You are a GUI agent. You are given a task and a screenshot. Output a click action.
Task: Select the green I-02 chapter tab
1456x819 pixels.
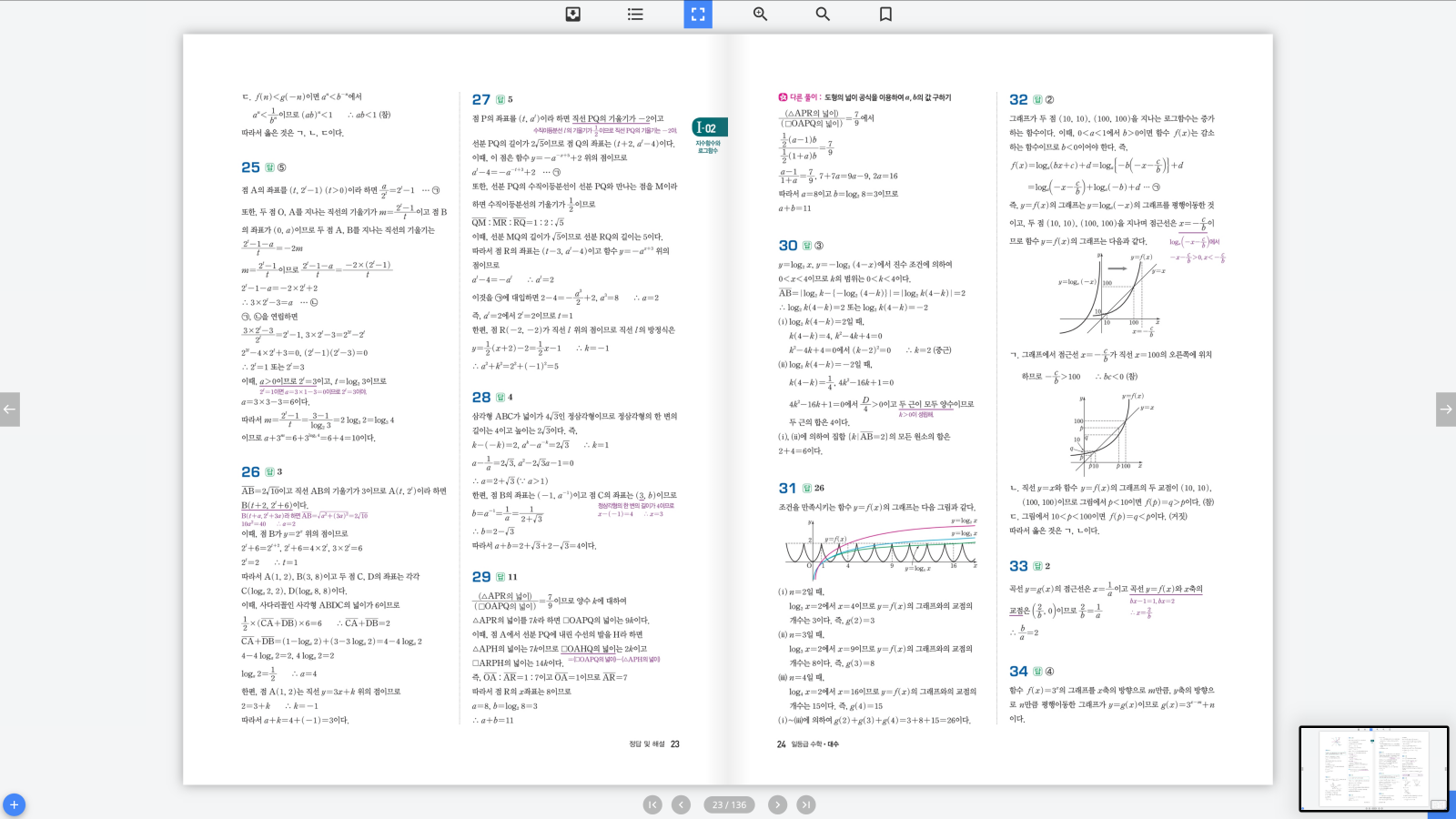pyautogui.click(x=709, y=128)
